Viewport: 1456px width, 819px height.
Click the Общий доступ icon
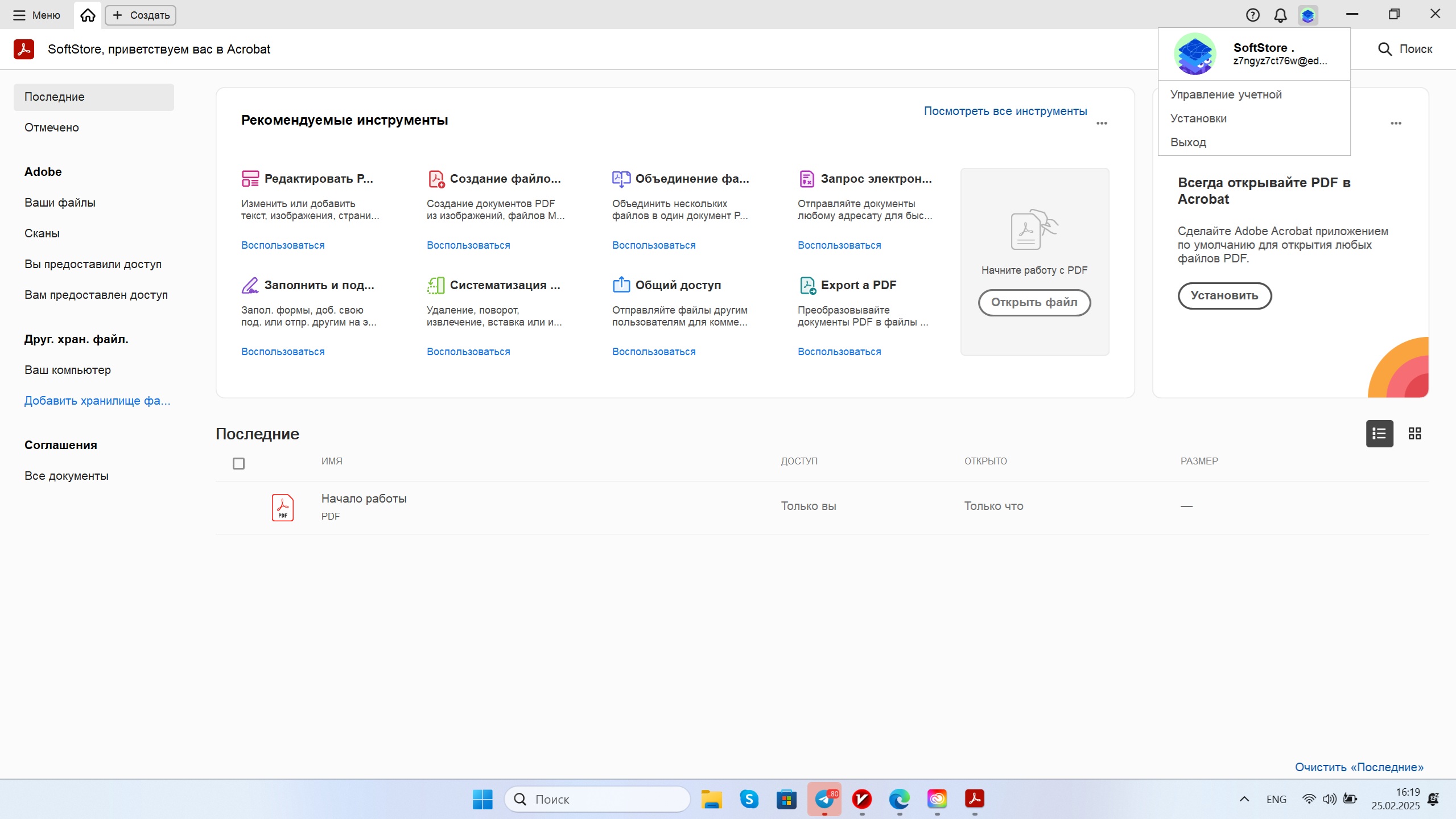coord(621,285)
